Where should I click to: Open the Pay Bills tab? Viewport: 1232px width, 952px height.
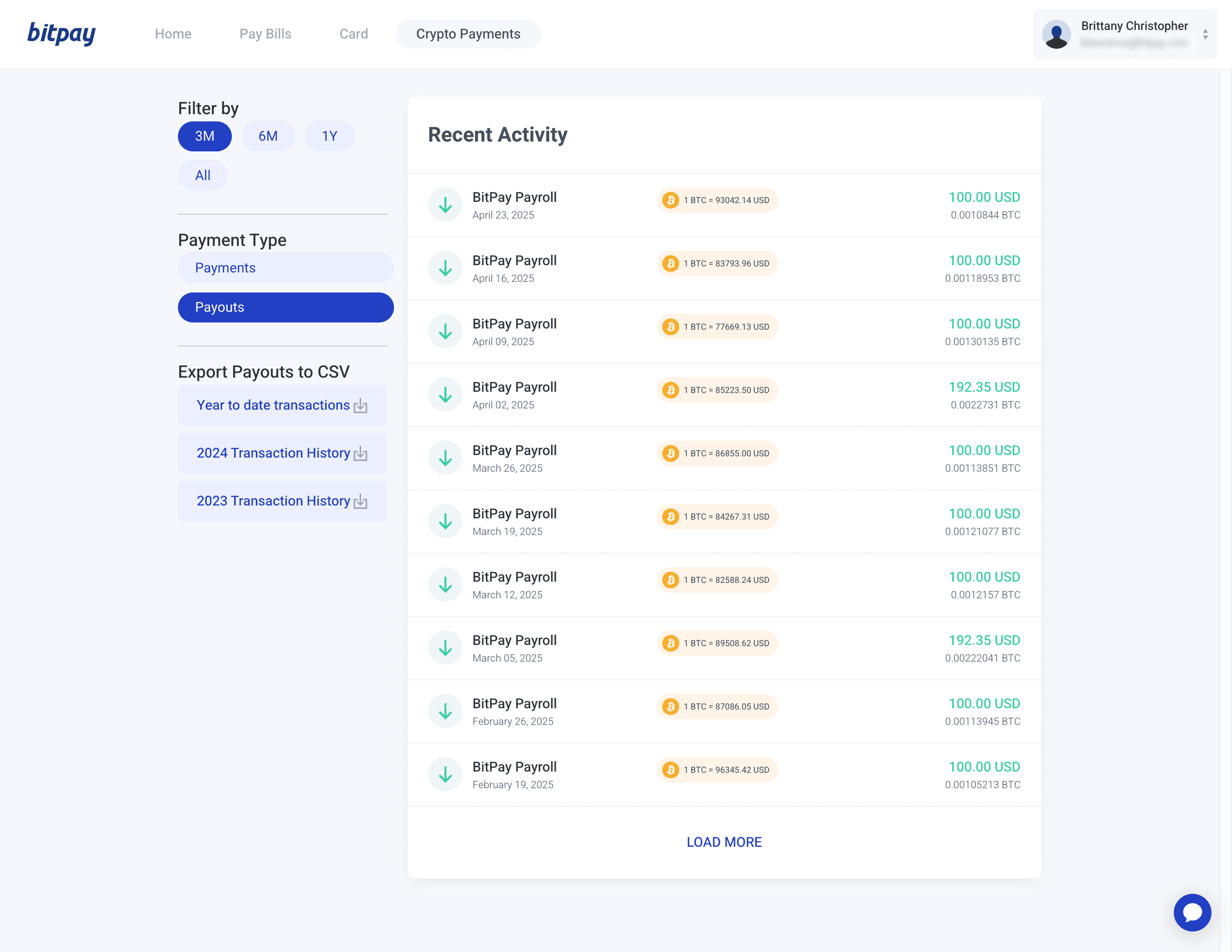coord(265,34)
